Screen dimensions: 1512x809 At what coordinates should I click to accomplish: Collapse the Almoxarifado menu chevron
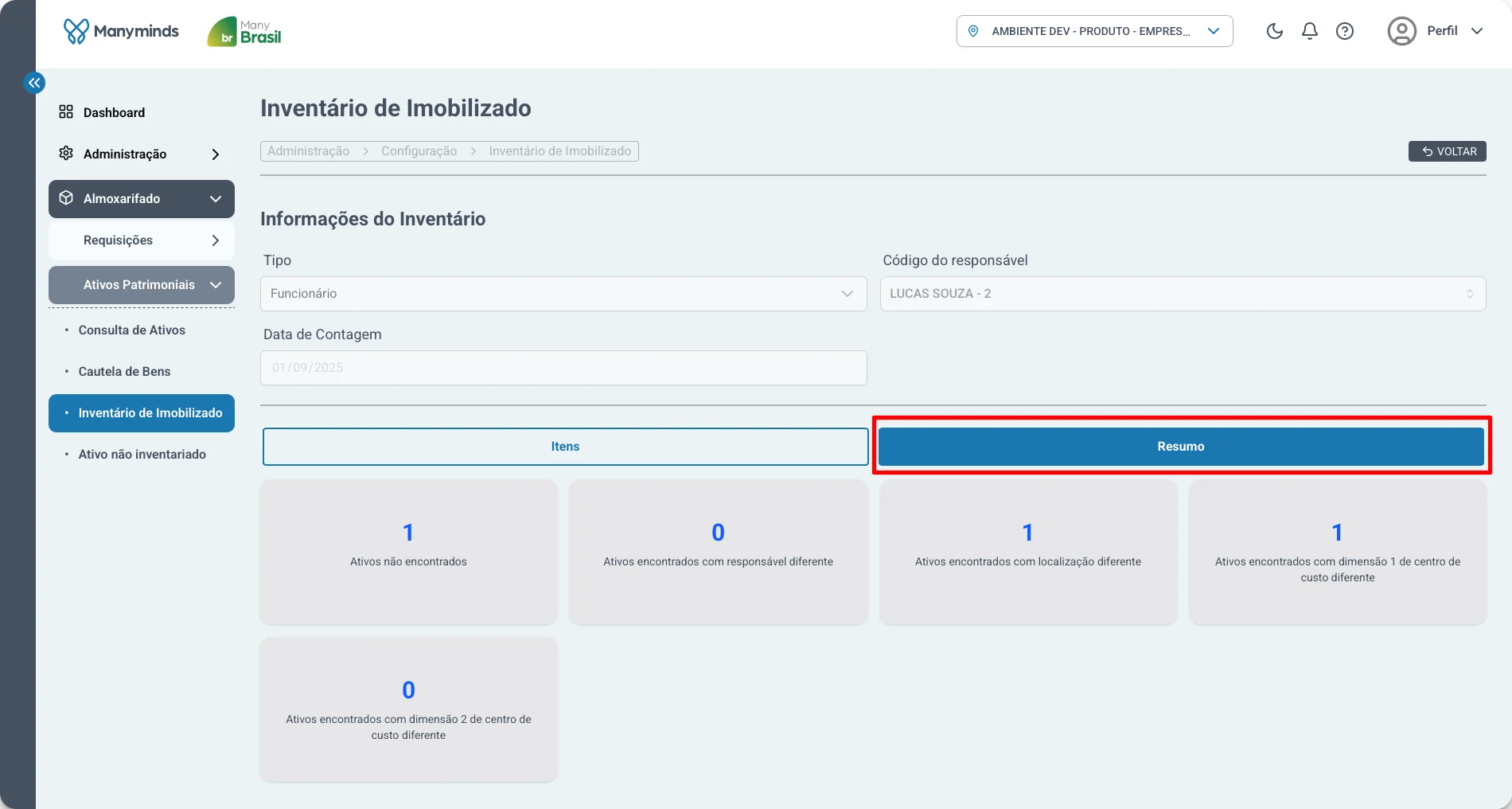[x=216, y=199]
